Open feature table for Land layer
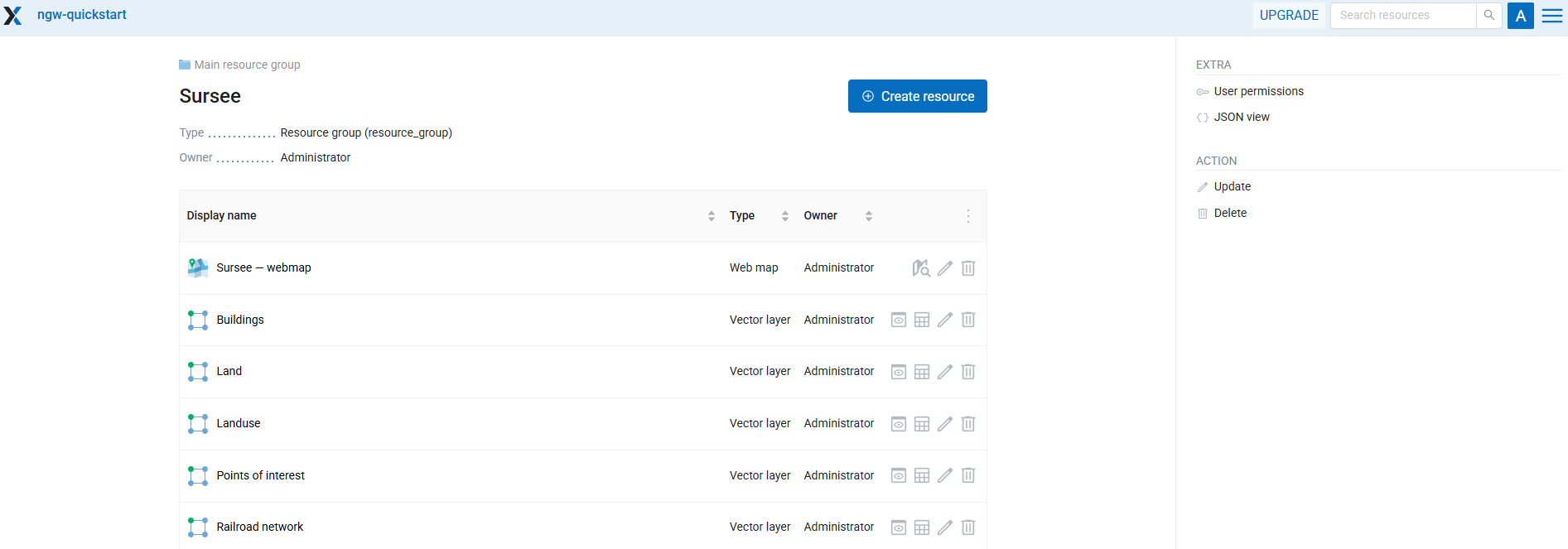 (x=921, y=372)
